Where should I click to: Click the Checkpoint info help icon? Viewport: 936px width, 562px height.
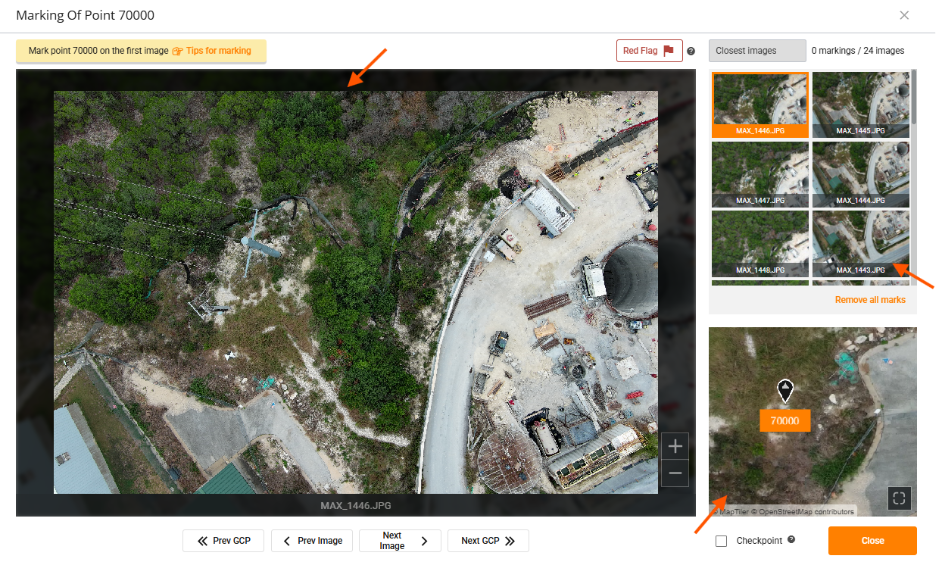(791, 540)
